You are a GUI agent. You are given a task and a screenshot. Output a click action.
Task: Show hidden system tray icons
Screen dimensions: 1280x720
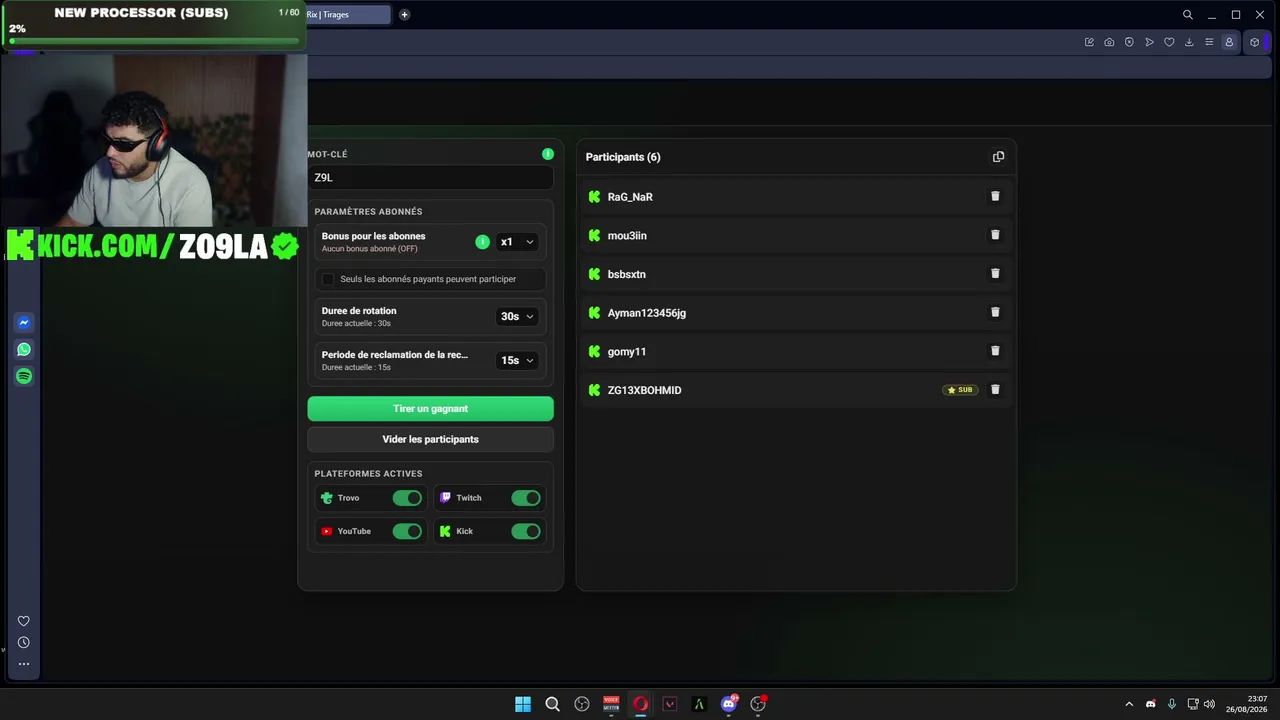click(1129, 704)
